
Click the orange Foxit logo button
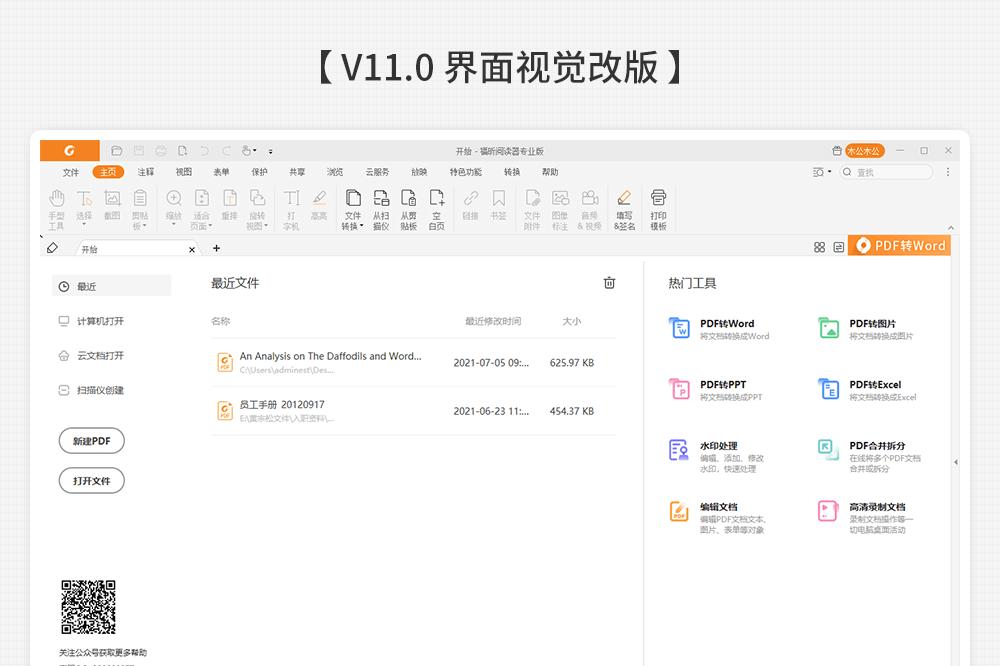pos(70,151)
